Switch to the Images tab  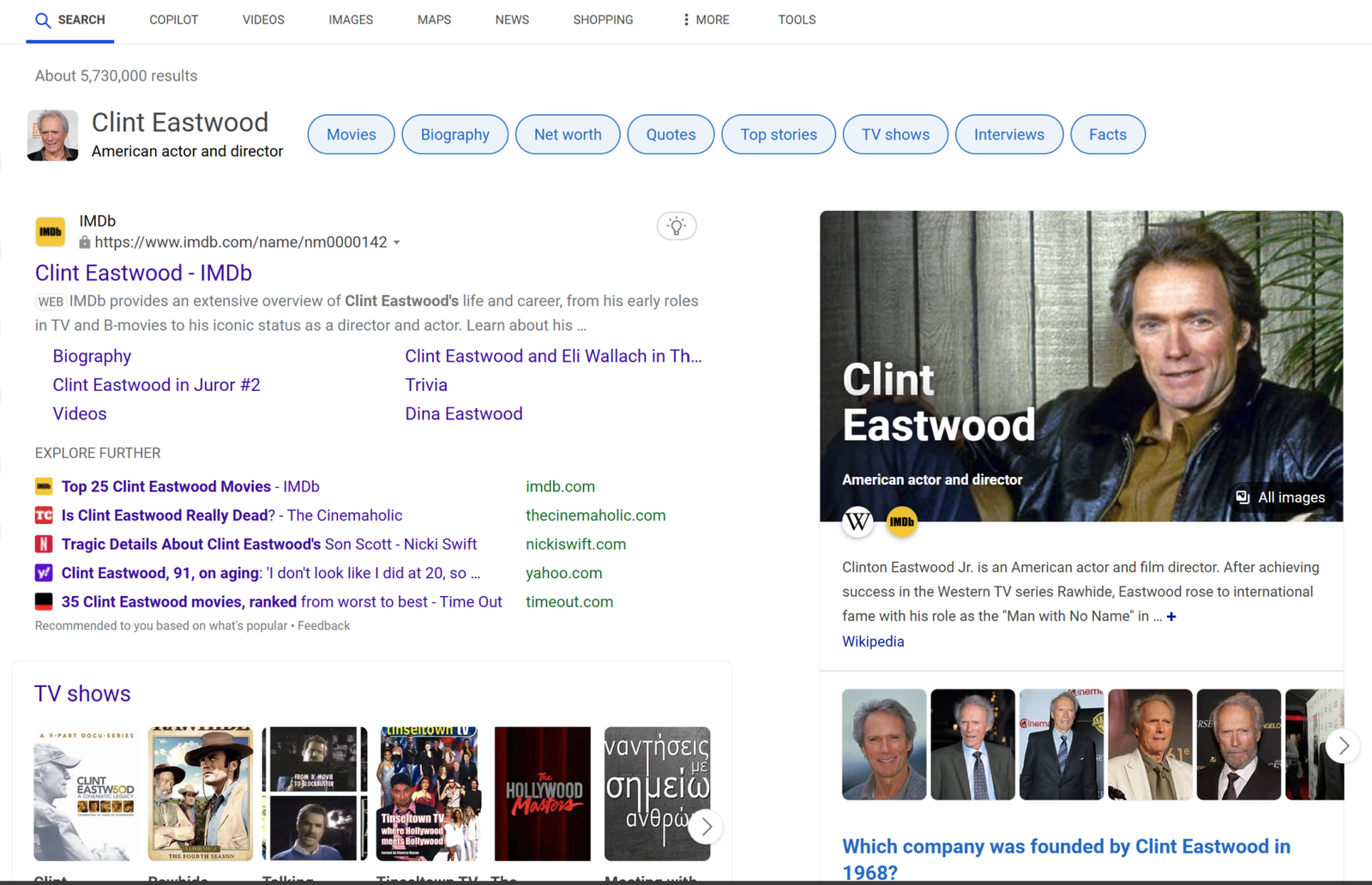pos(351,20)
